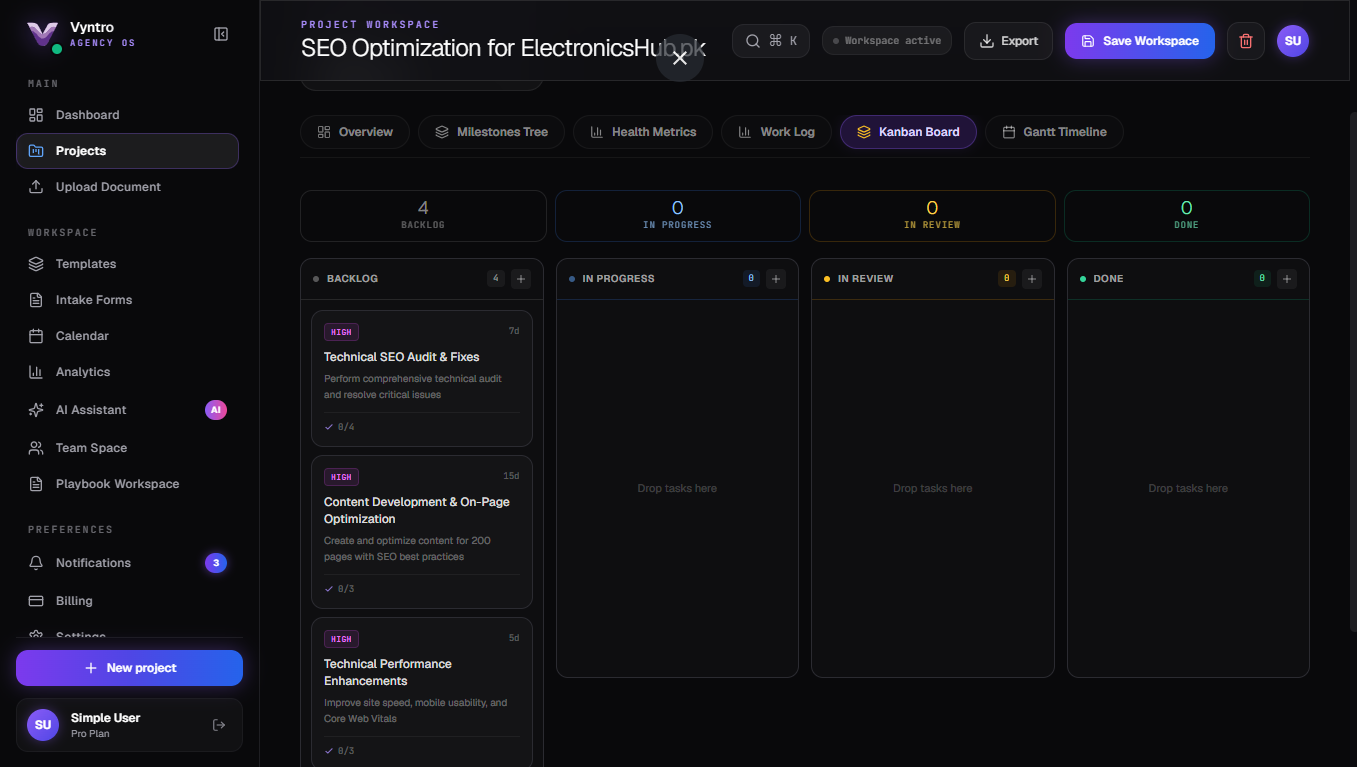The image size is (1357, 767).
Task: Close the overlay with the X button
Action: coord(680,58)
